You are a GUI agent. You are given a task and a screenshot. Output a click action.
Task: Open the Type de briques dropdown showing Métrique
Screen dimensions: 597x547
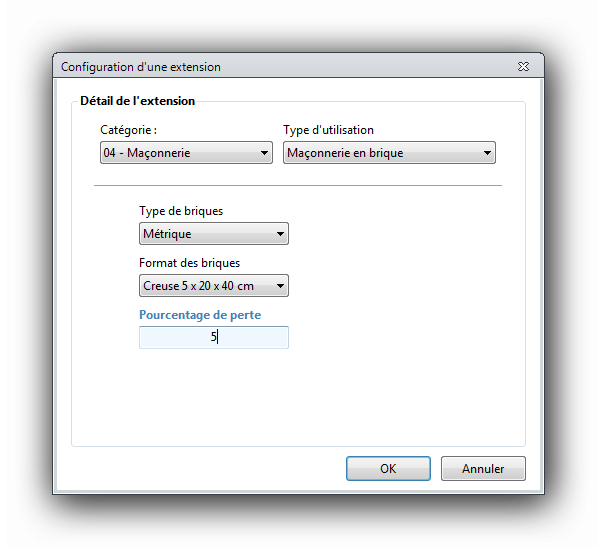[214, 233]
